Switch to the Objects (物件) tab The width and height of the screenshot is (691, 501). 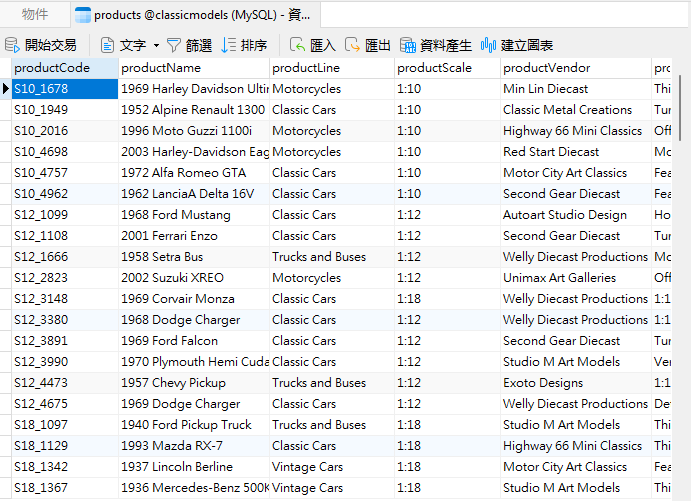(35, 15)
